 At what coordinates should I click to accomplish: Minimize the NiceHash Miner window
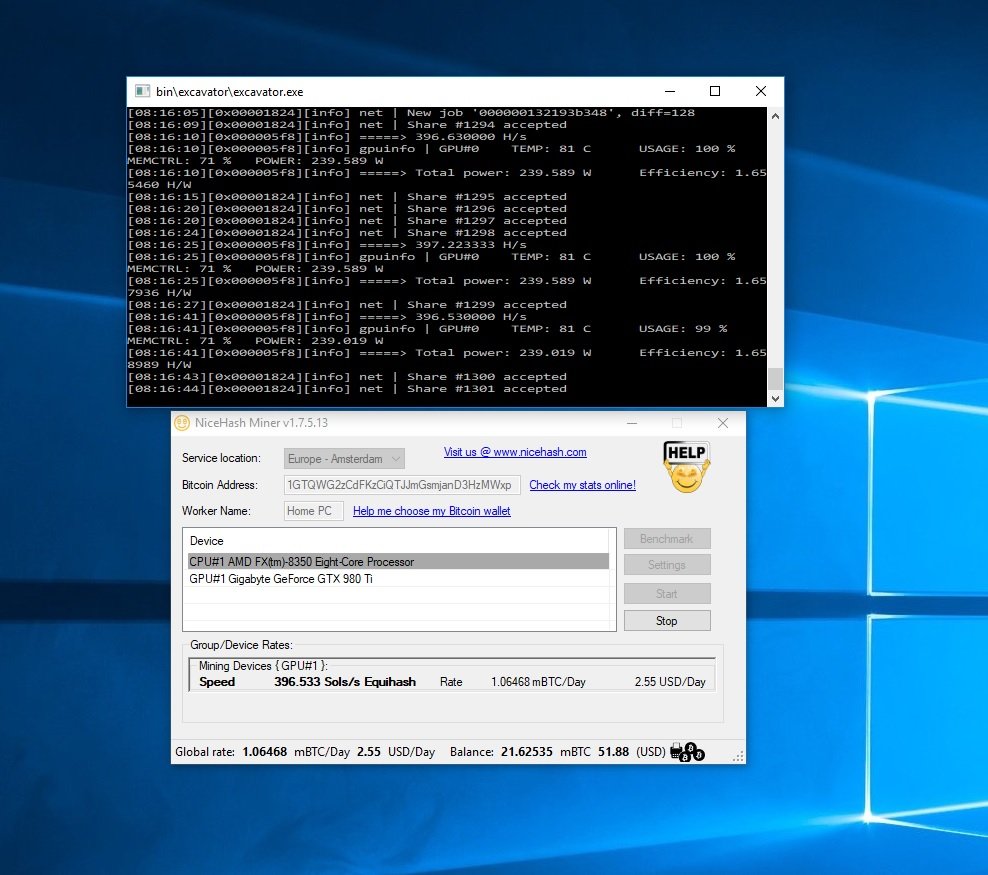click(x=632, y=423)
